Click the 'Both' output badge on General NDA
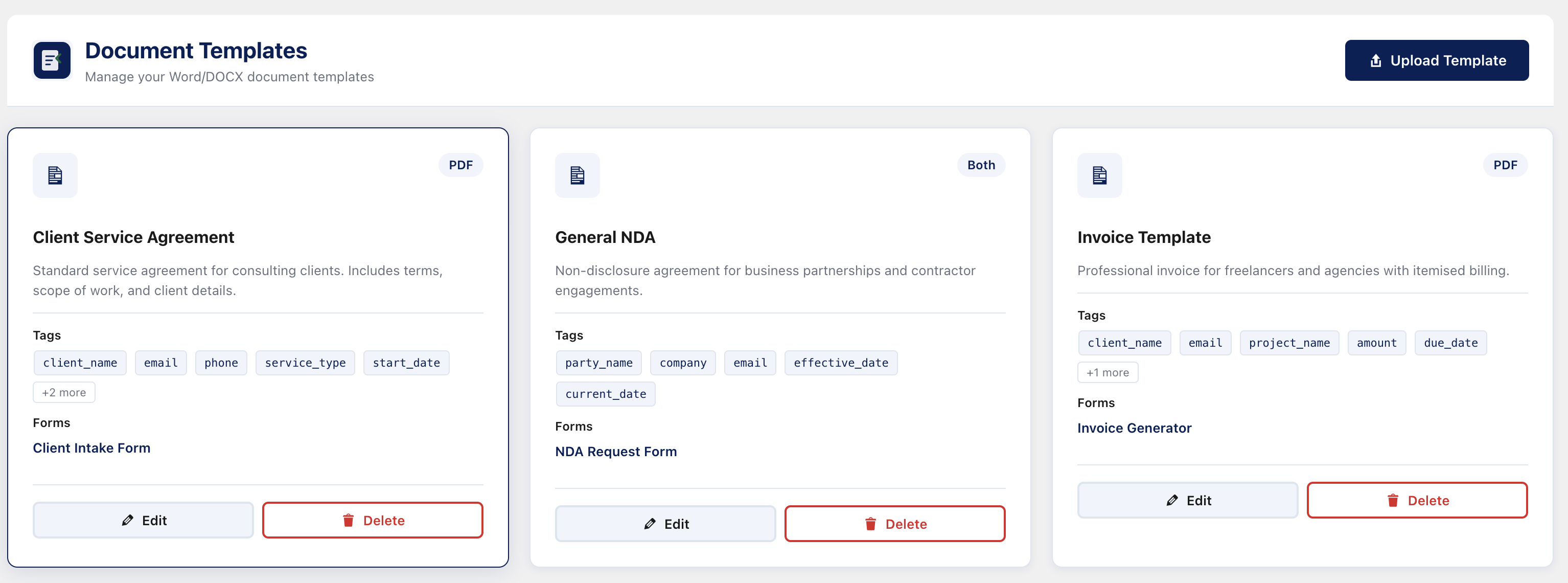The height and width of the screenshot is (583, 1568). [981, 165]
